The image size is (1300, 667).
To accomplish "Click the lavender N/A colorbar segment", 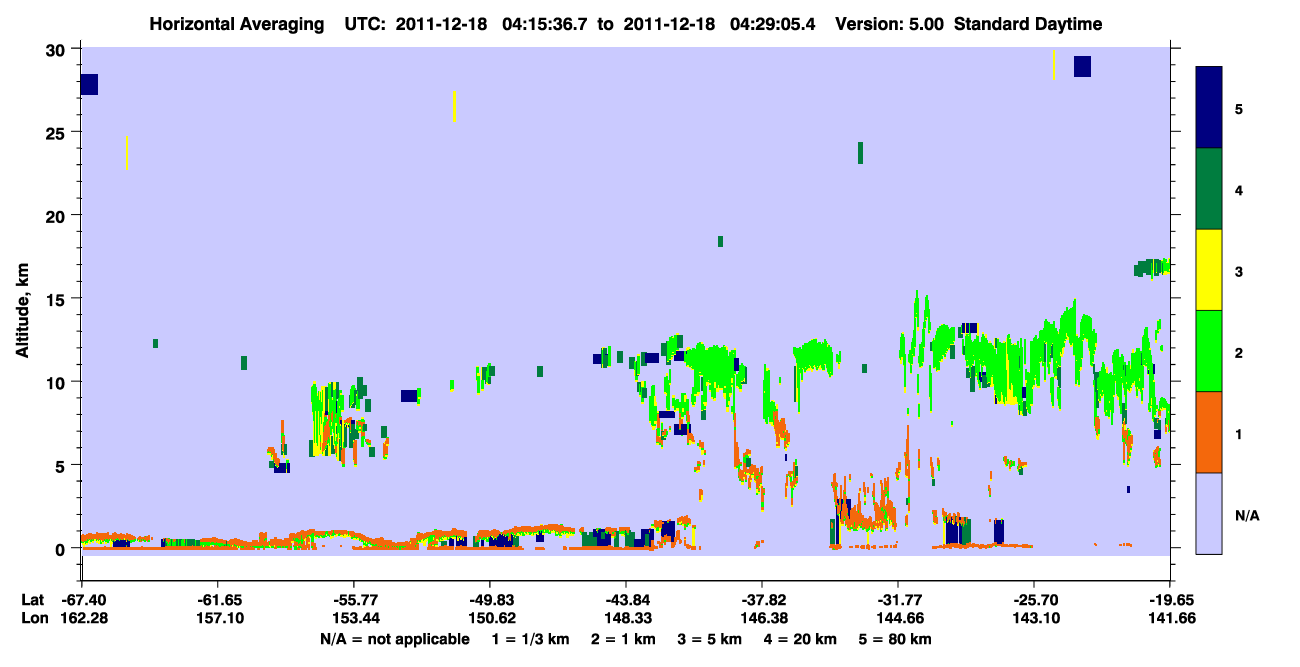I will coord(1209,513).
